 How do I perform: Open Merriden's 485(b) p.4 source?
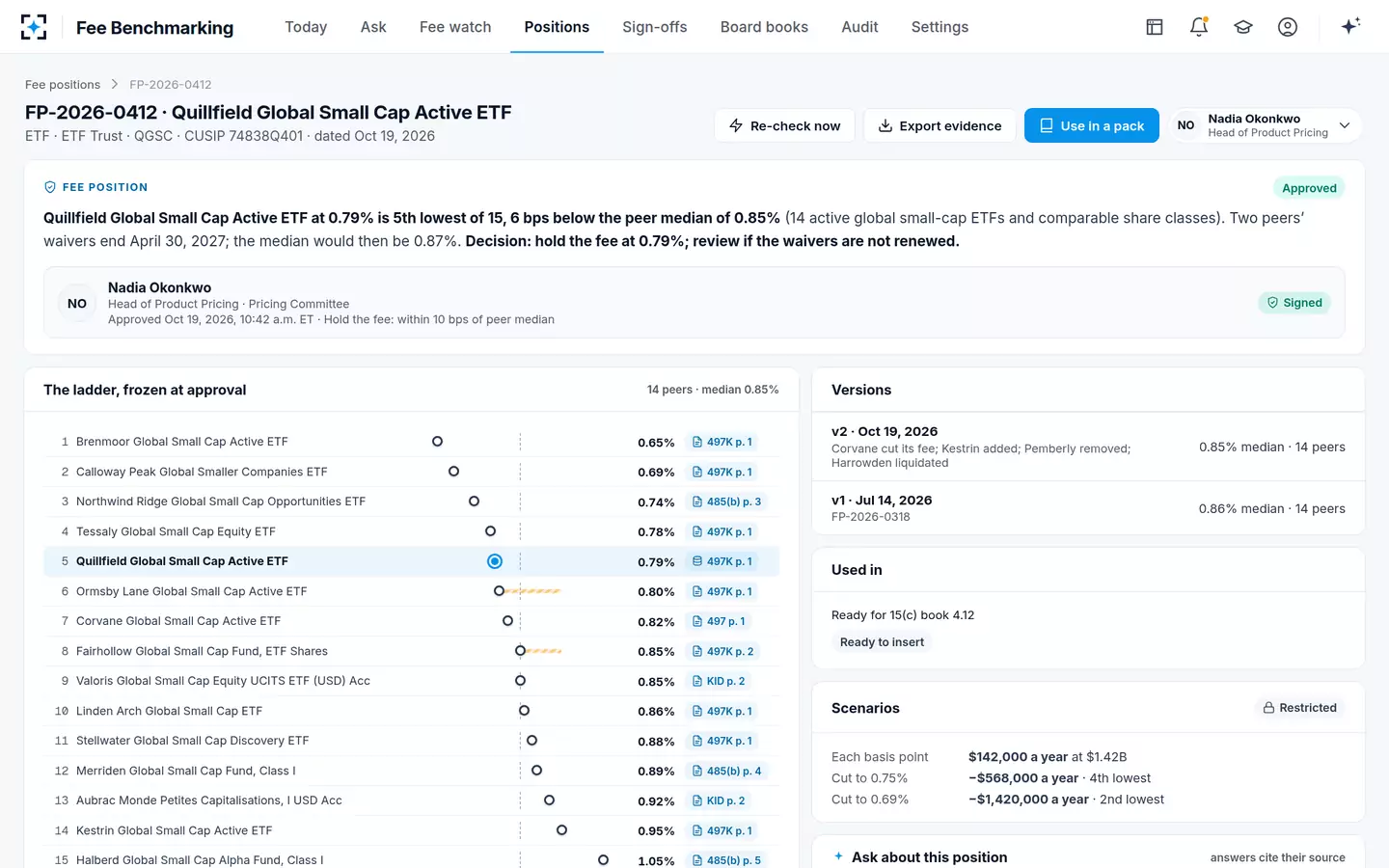(726, 771)
